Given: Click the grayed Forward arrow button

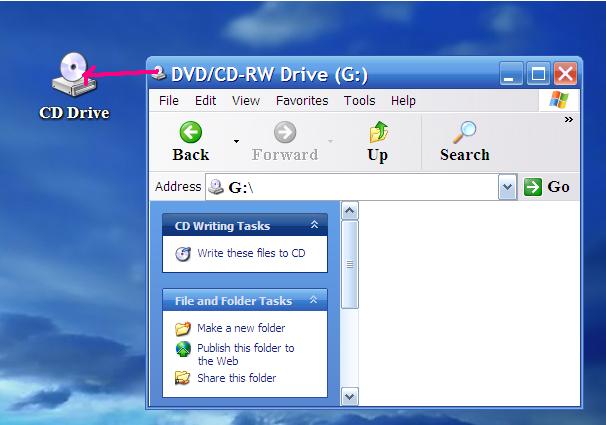Looking at the screenshot, I should 285,141.
